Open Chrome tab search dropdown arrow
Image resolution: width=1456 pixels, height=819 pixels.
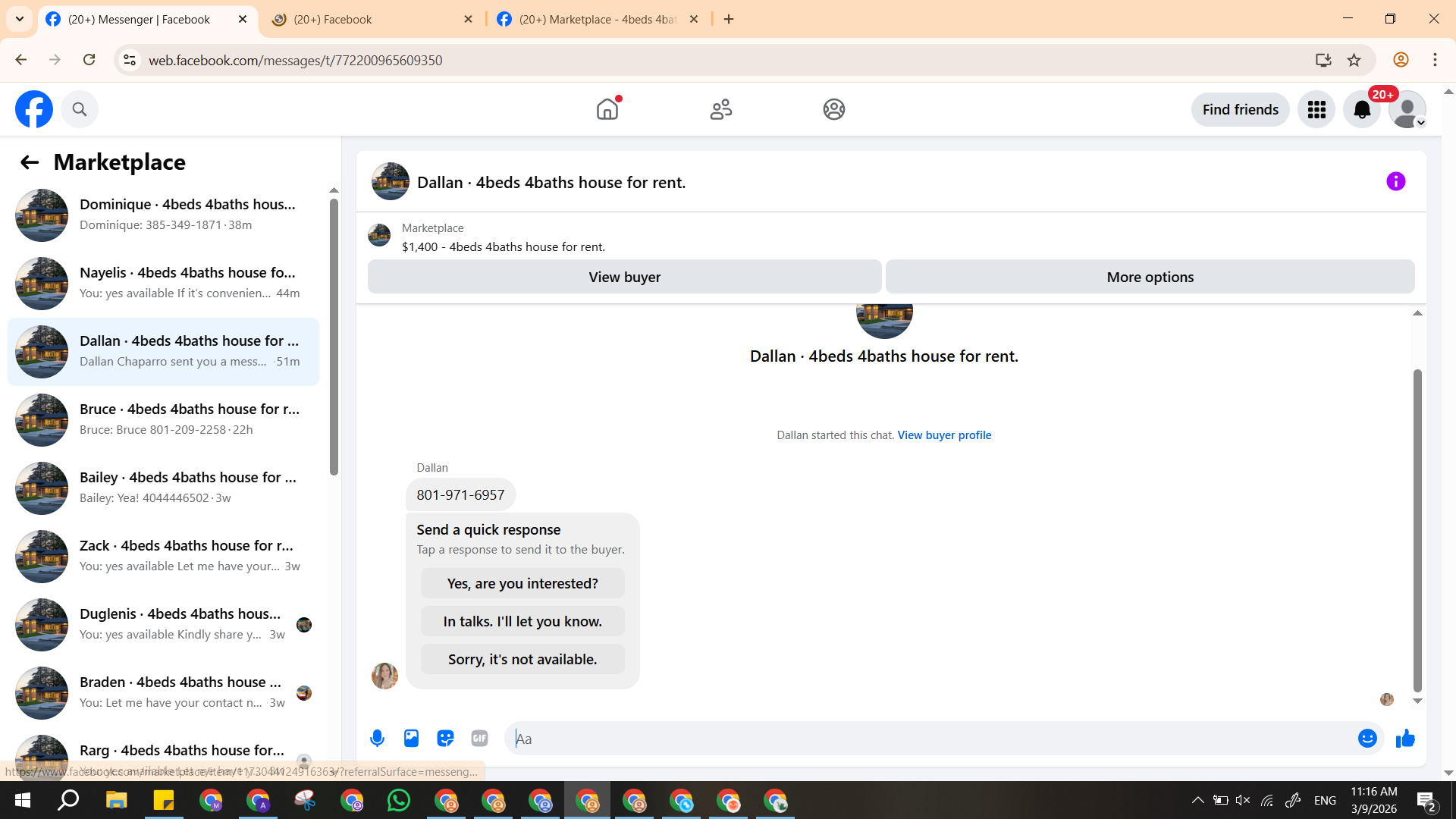tap(20, 19)
